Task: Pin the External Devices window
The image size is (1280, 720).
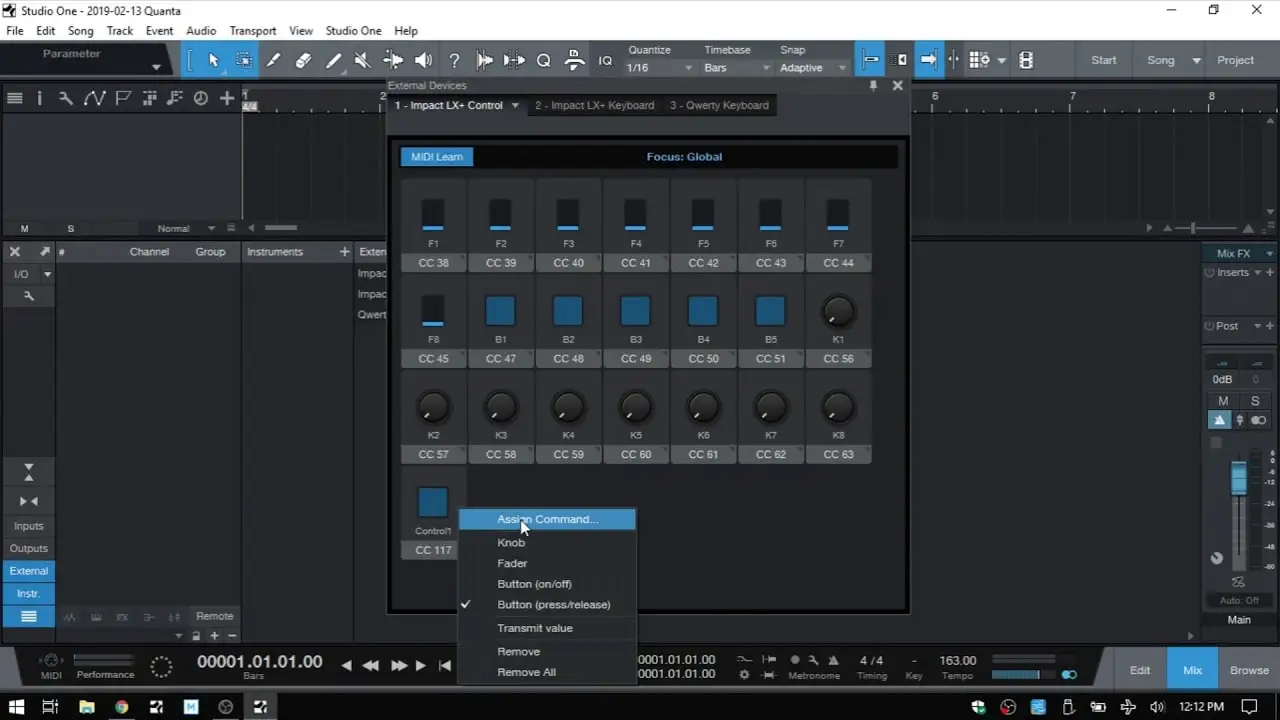Action: [873, 86]
